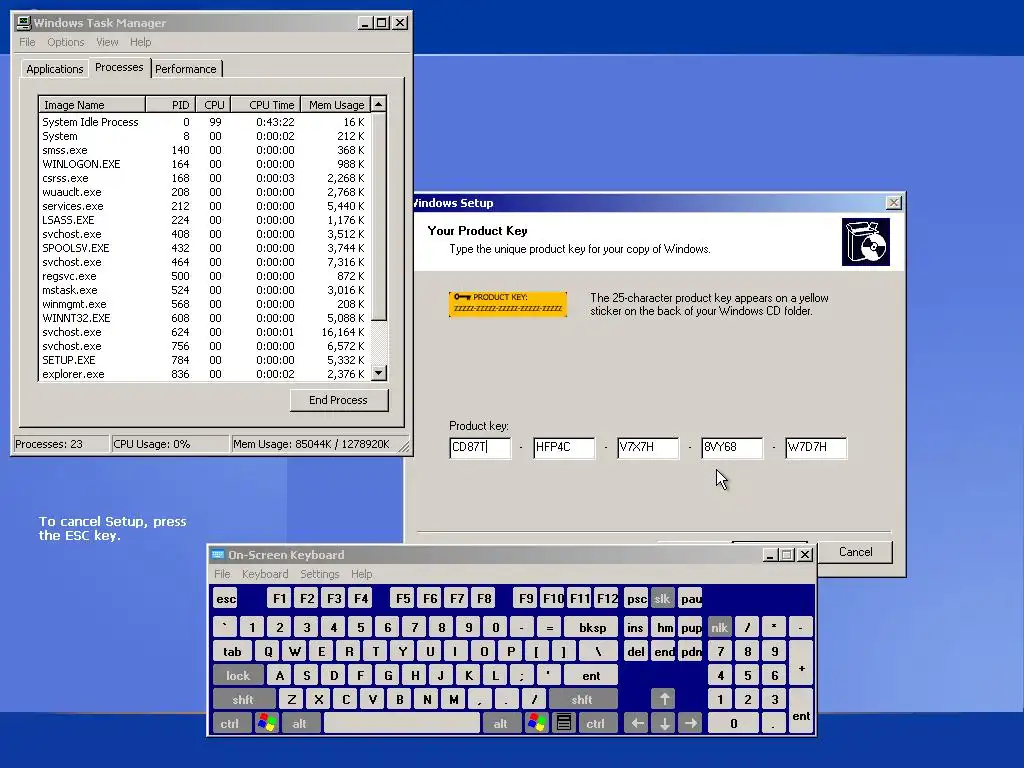Click the spacebar on On-Screen Keyboard
Viewport: 1024px width, 768px height.
pyautogui.click(x=402, y=723)
